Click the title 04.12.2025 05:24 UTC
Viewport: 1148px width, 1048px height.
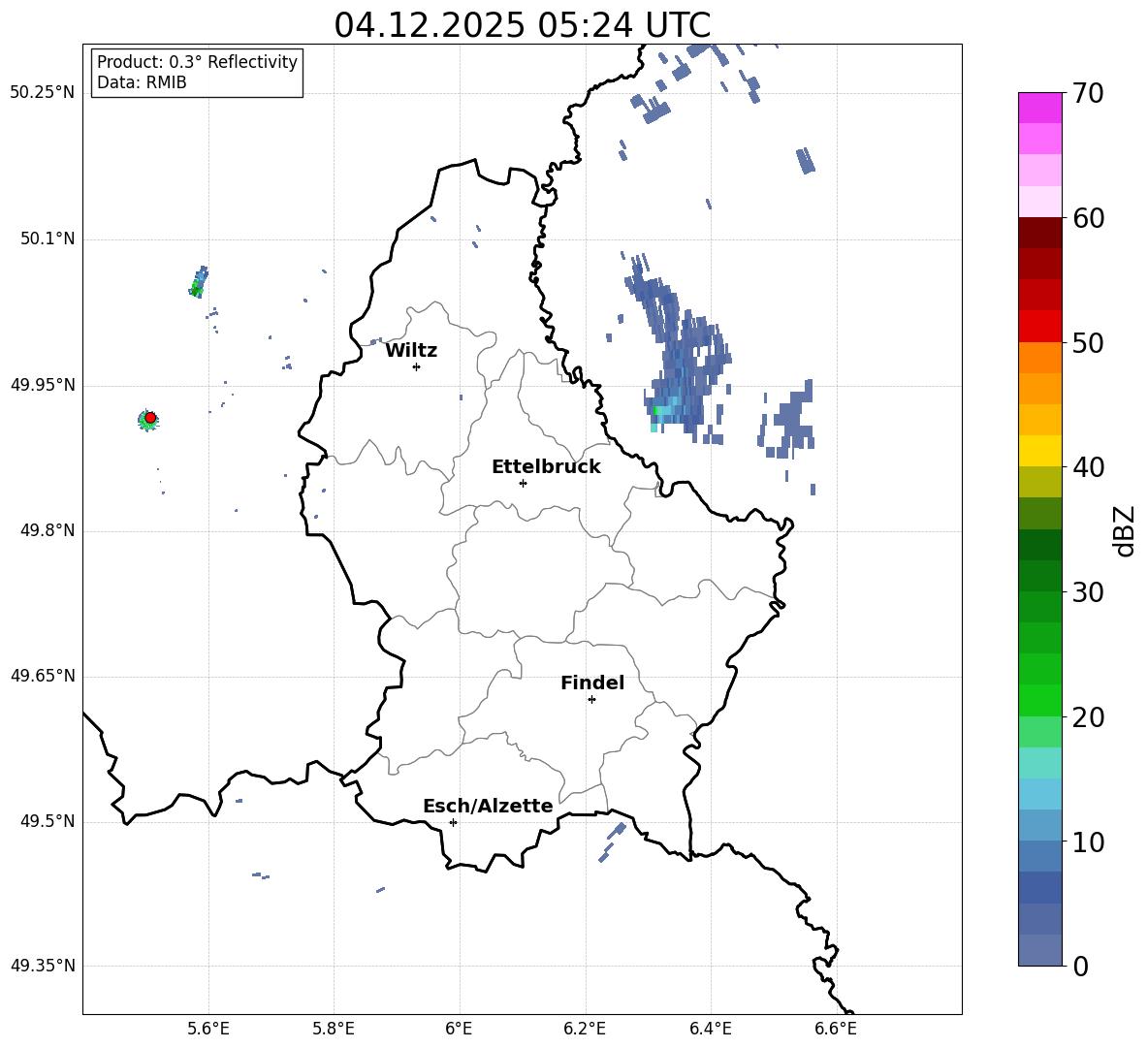[x=522, y=25]
